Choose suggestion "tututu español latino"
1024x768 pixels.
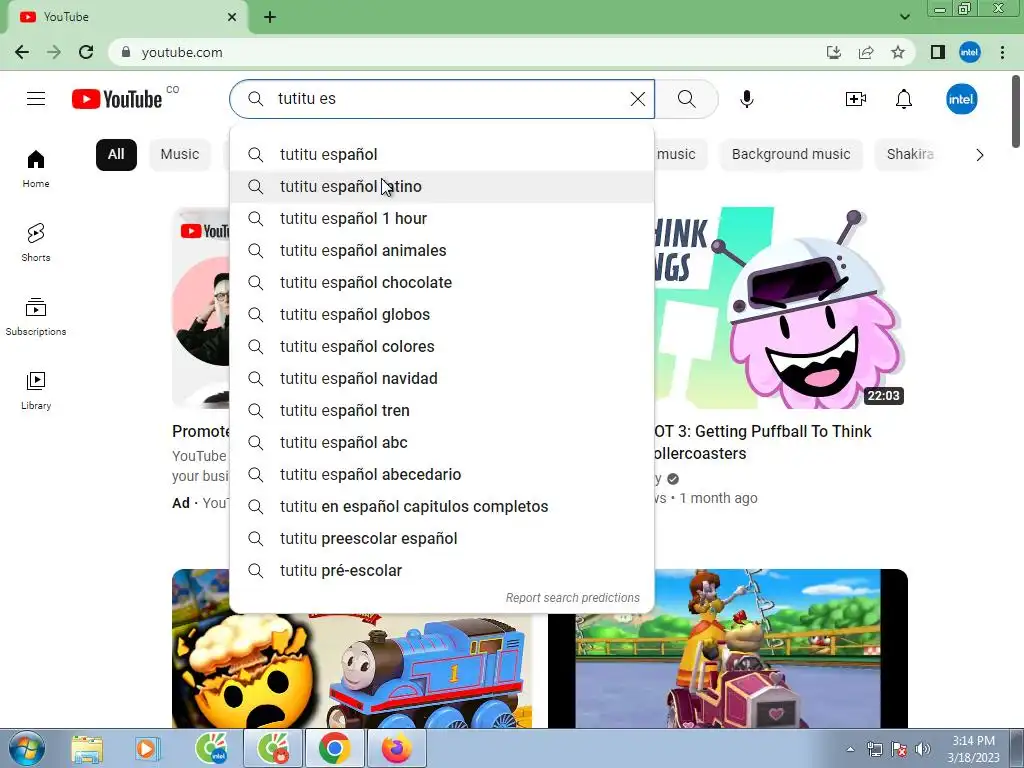442,187
